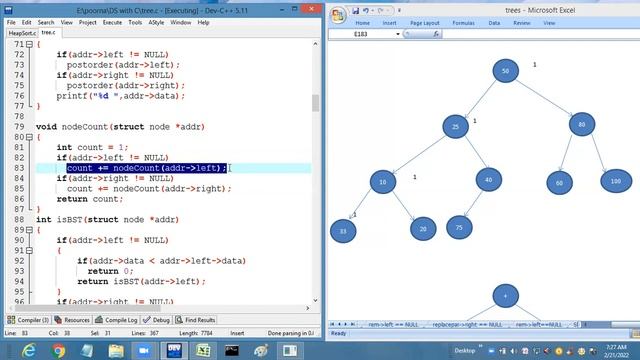Open File Explorer folder taskbar icon
The height and width of the screenshot is (360, 640).
(x=116, y=351)
